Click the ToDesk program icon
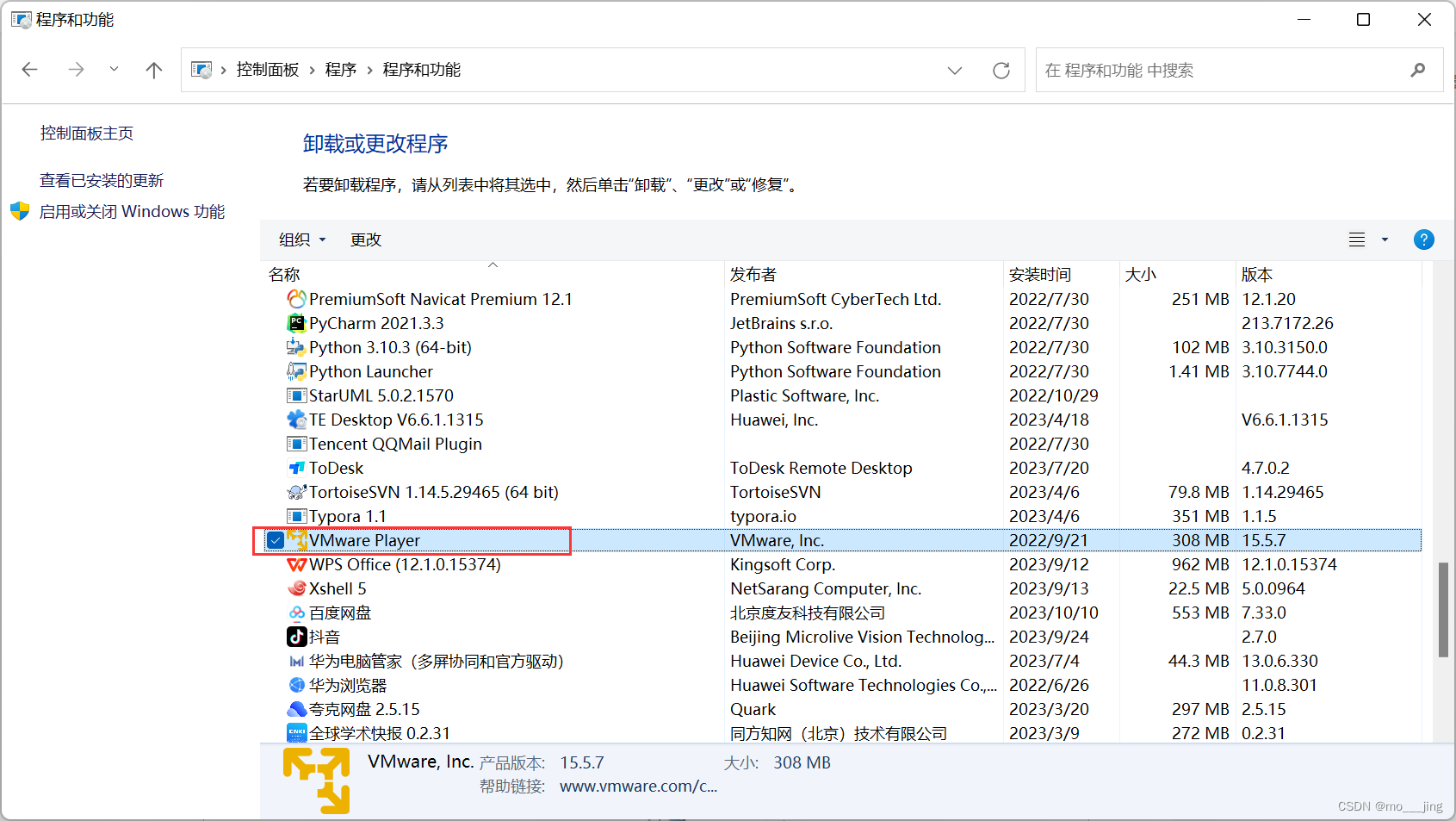The height and width of the screenshot is (821, 1456). click(296, 468)
